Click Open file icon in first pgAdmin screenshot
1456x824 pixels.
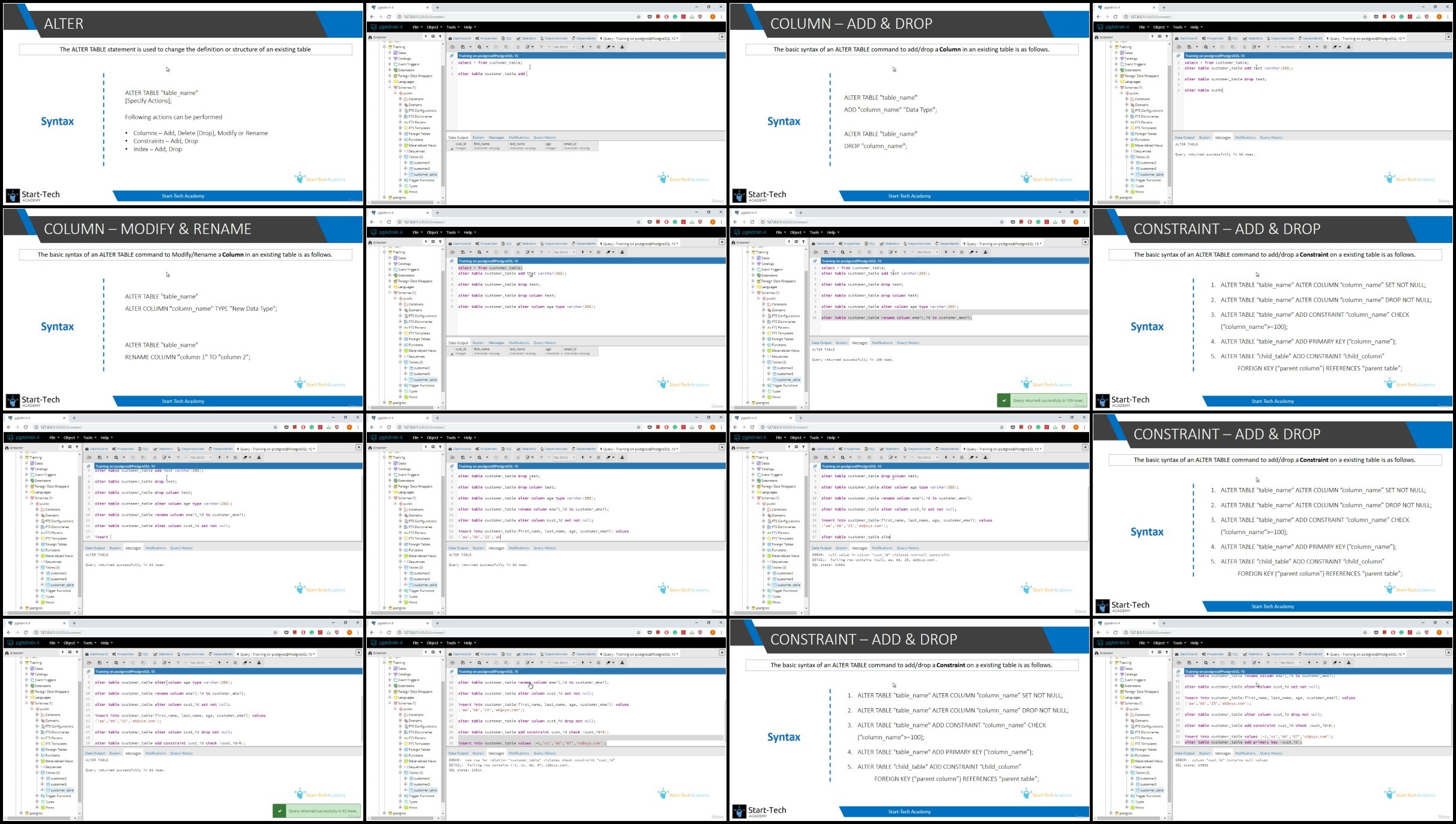click(x=452, y=47)
